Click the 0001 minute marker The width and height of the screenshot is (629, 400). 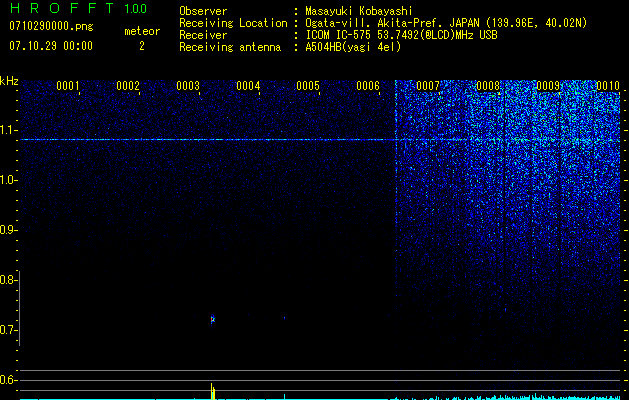(x=68, y=86)
